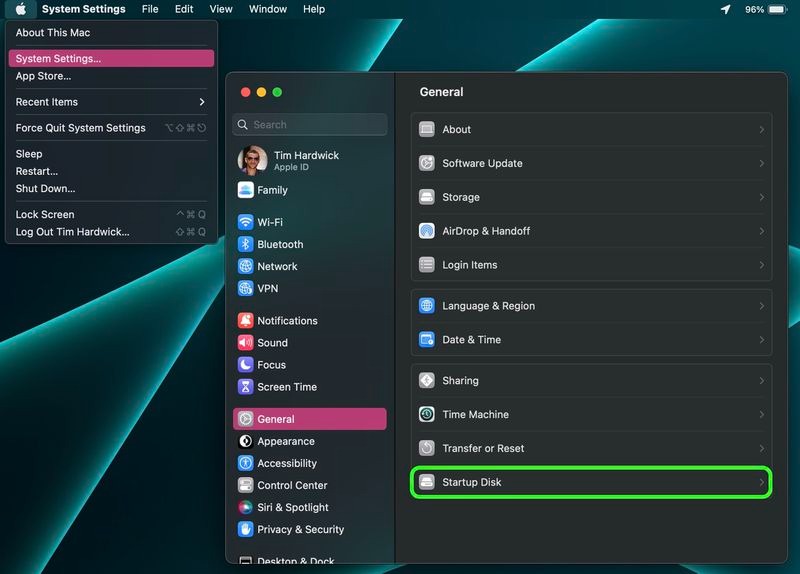This screenshot has height=574, width=800.
Task: Click the location arrow in menu bar
Action: [725, 9]
